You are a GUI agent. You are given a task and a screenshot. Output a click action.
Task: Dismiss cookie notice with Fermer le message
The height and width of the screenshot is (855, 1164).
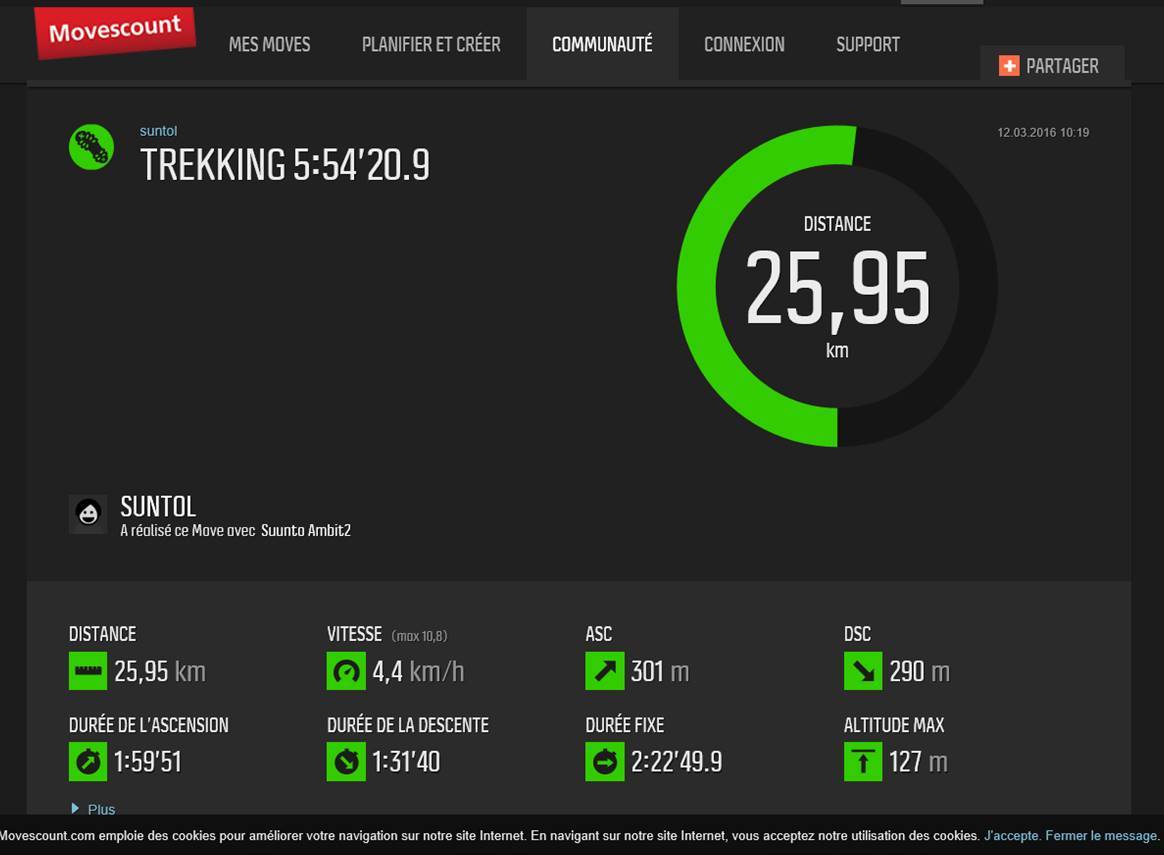[1102, 836]
